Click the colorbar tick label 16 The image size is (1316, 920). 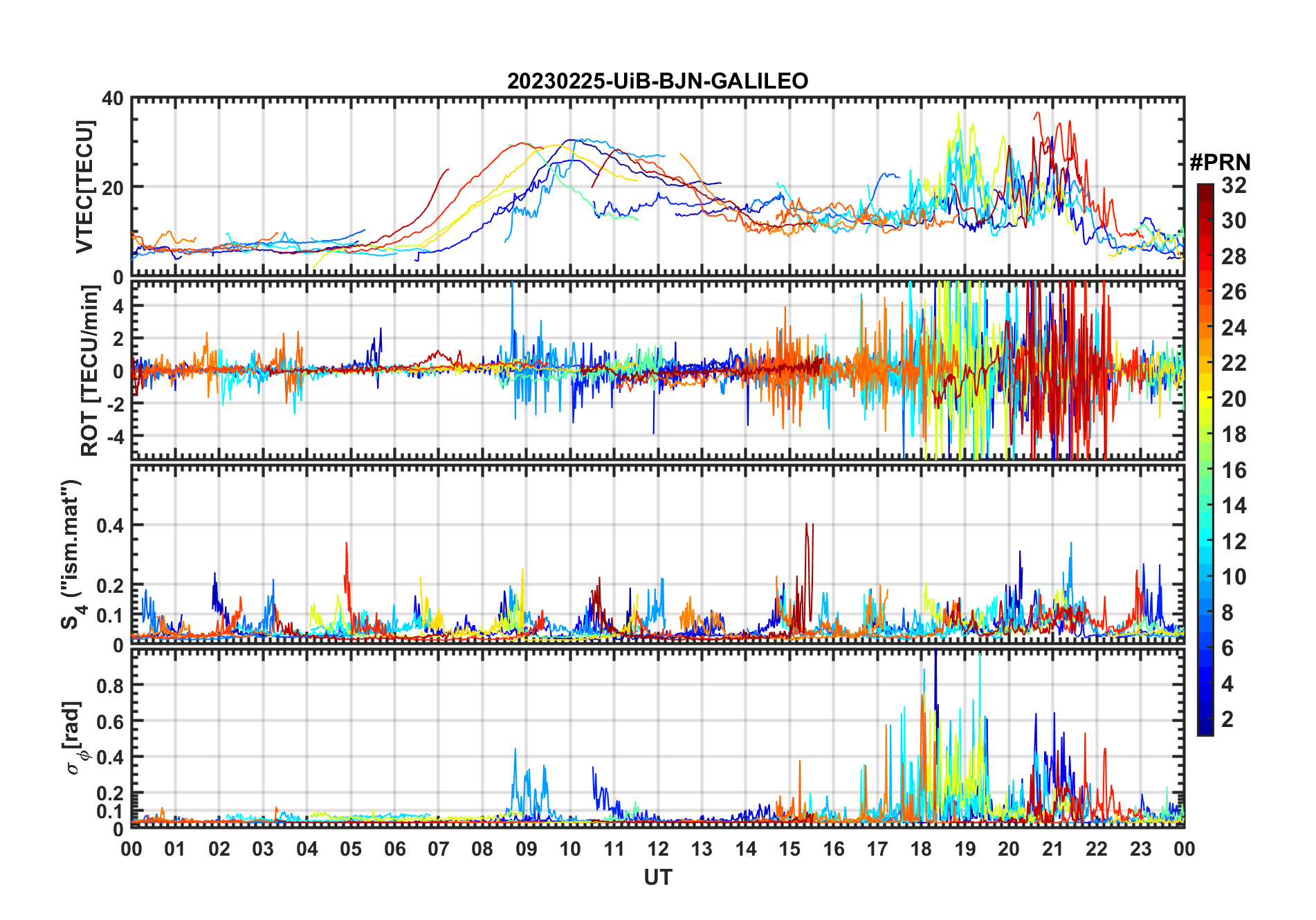(1233, 470)
